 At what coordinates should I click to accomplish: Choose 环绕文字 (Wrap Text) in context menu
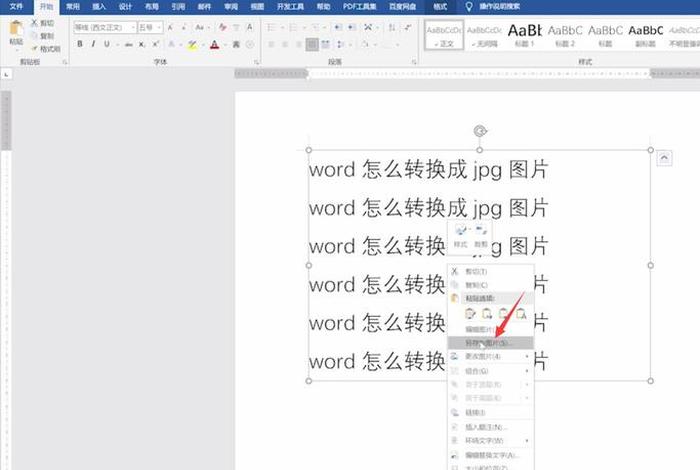(491, 441)
